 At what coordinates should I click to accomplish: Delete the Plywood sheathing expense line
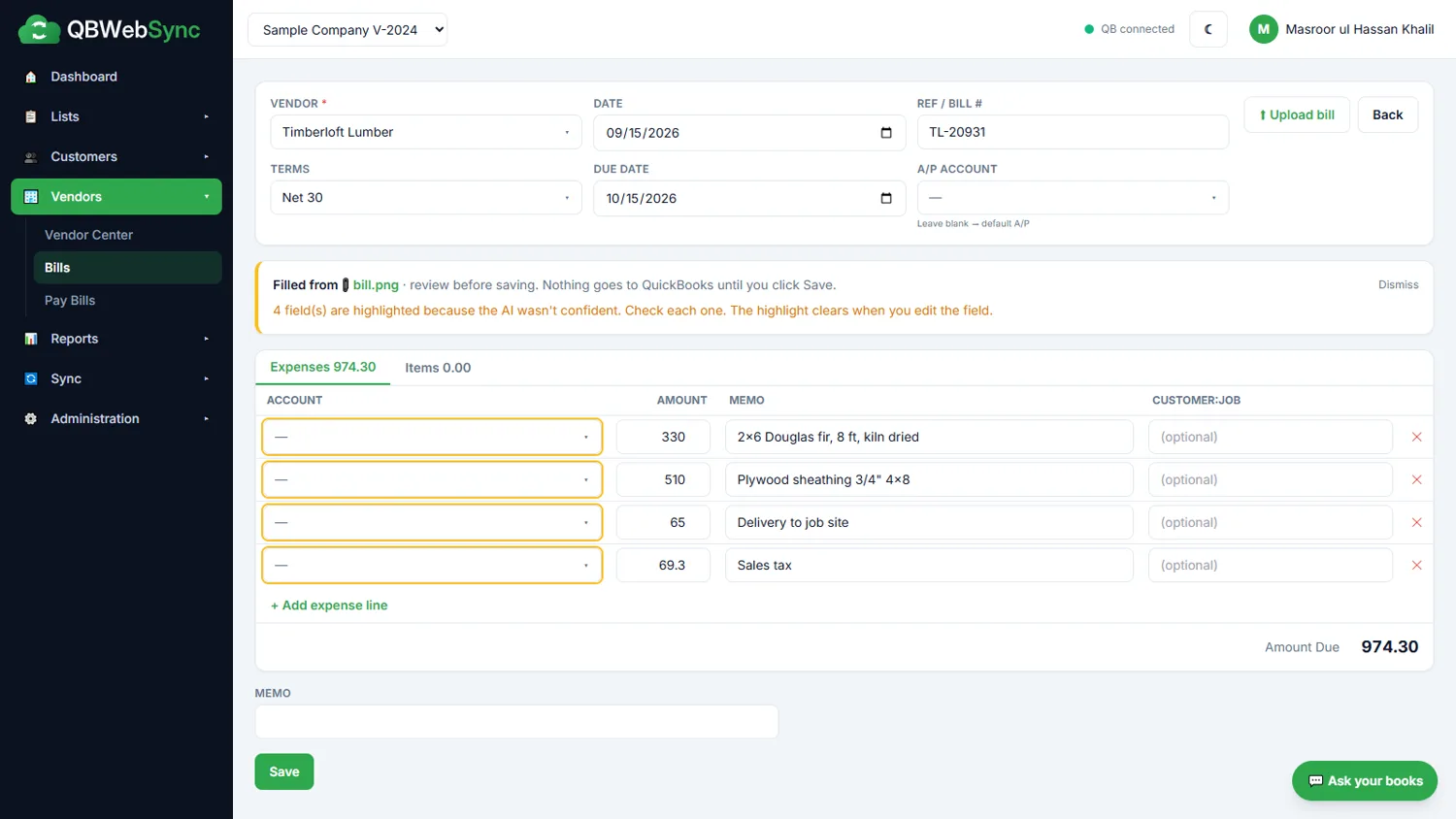1416,479
